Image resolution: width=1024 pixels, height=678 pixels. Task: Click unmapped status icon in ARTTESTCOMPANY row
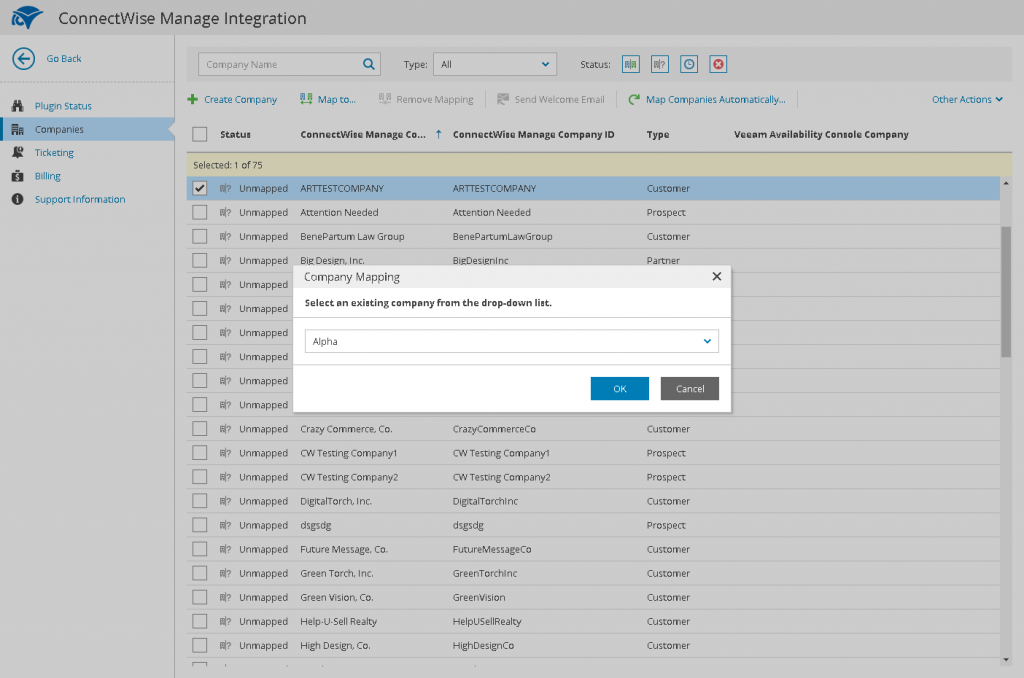pos(225,188)
